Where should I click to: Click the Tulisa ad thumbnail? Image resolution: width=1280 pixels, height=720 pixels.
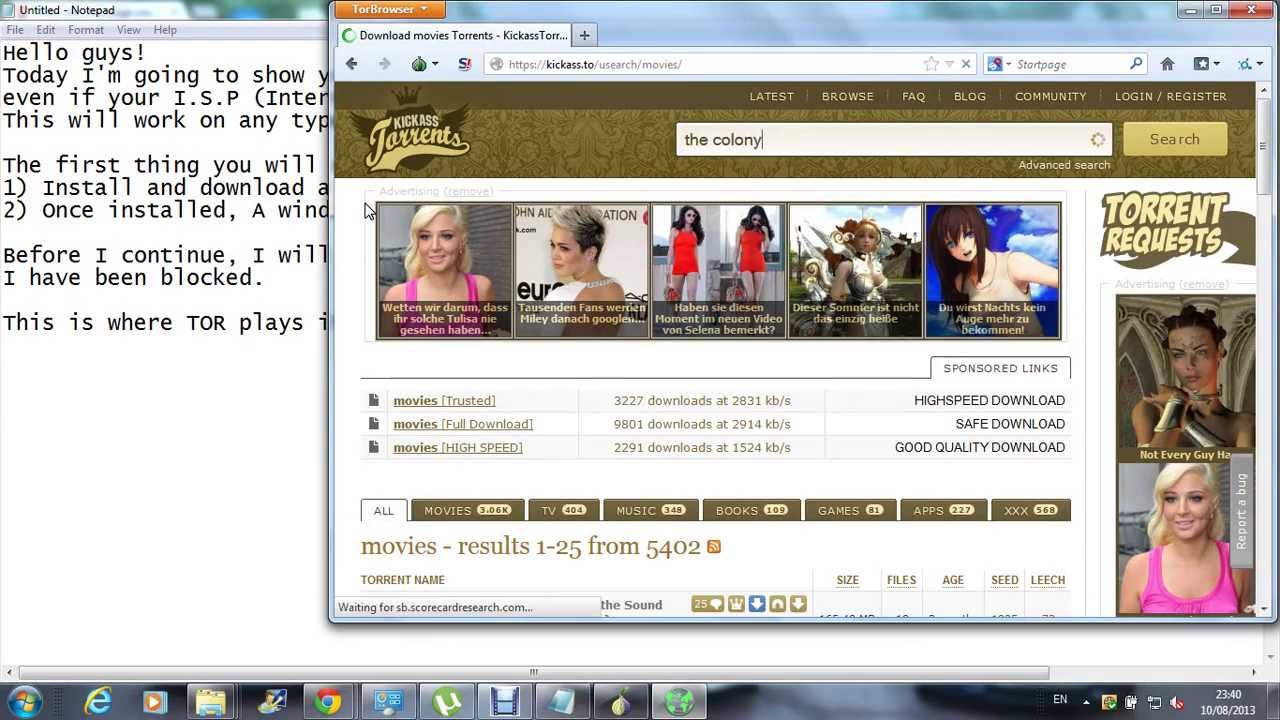(x=444, y=271)
